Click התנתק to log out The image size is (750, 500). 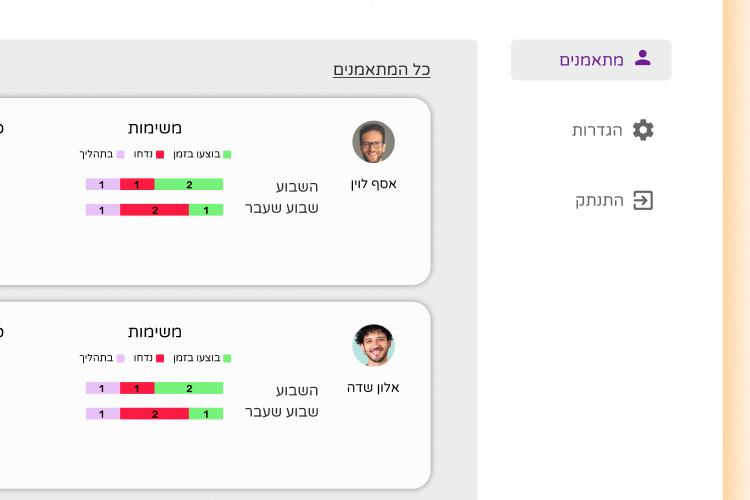[x=599, y=200]
